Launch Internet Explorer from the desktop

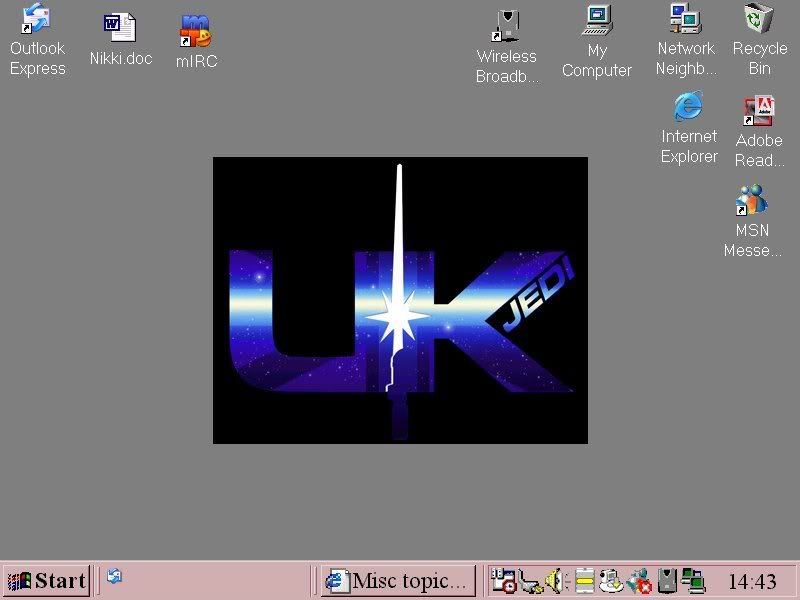tap(689, 108)
